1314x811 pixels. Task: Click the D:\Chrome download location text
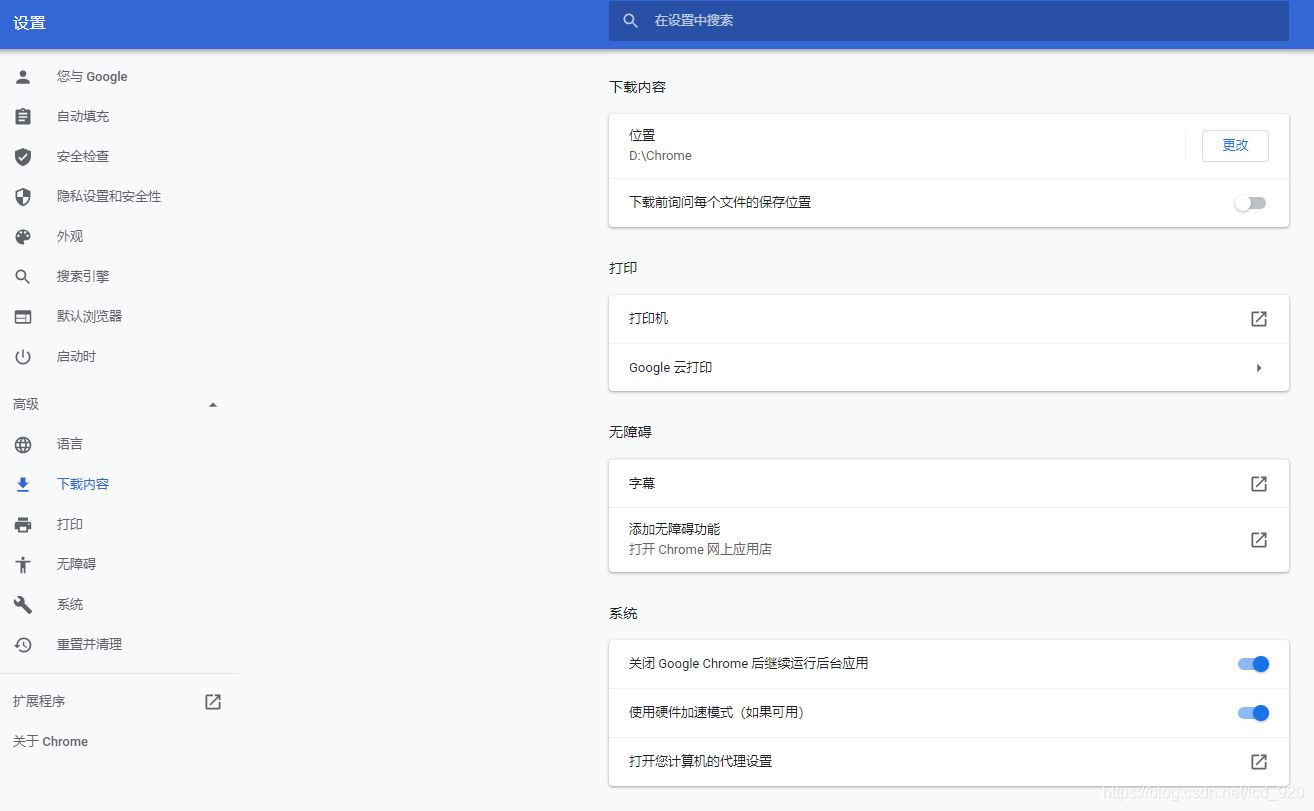pyautogui.click(x=660, y=156)
